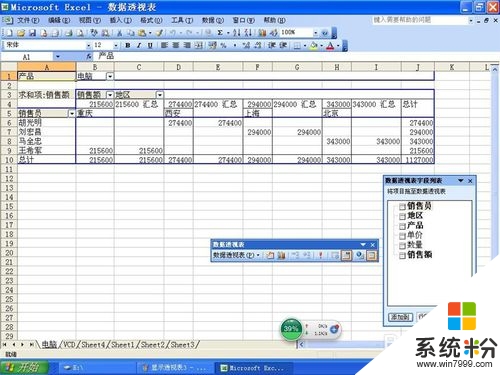Open the 插入 menu
The image size is (500, 375).
click(x=121, y=20)
